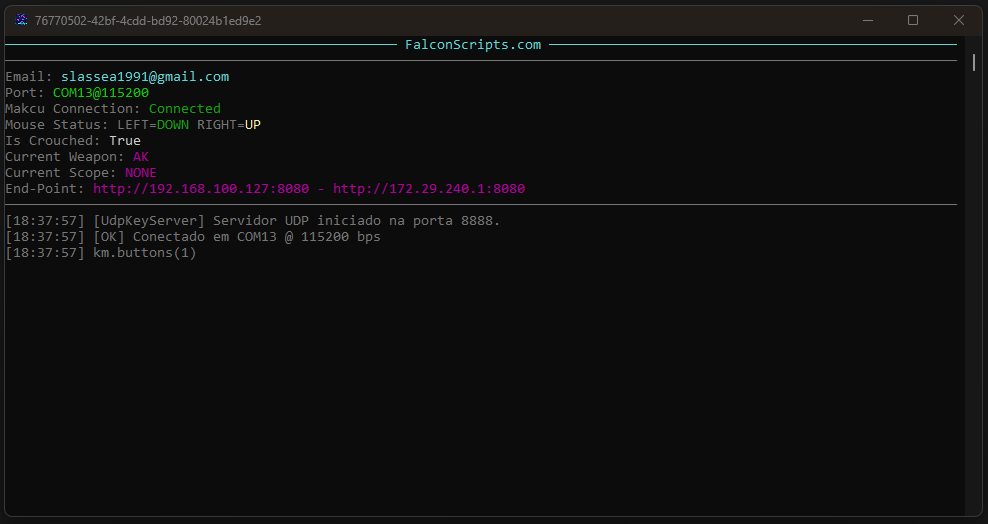The image size is (988, 524).
Task: Click the port value COM13@115200
Action: 101,93
